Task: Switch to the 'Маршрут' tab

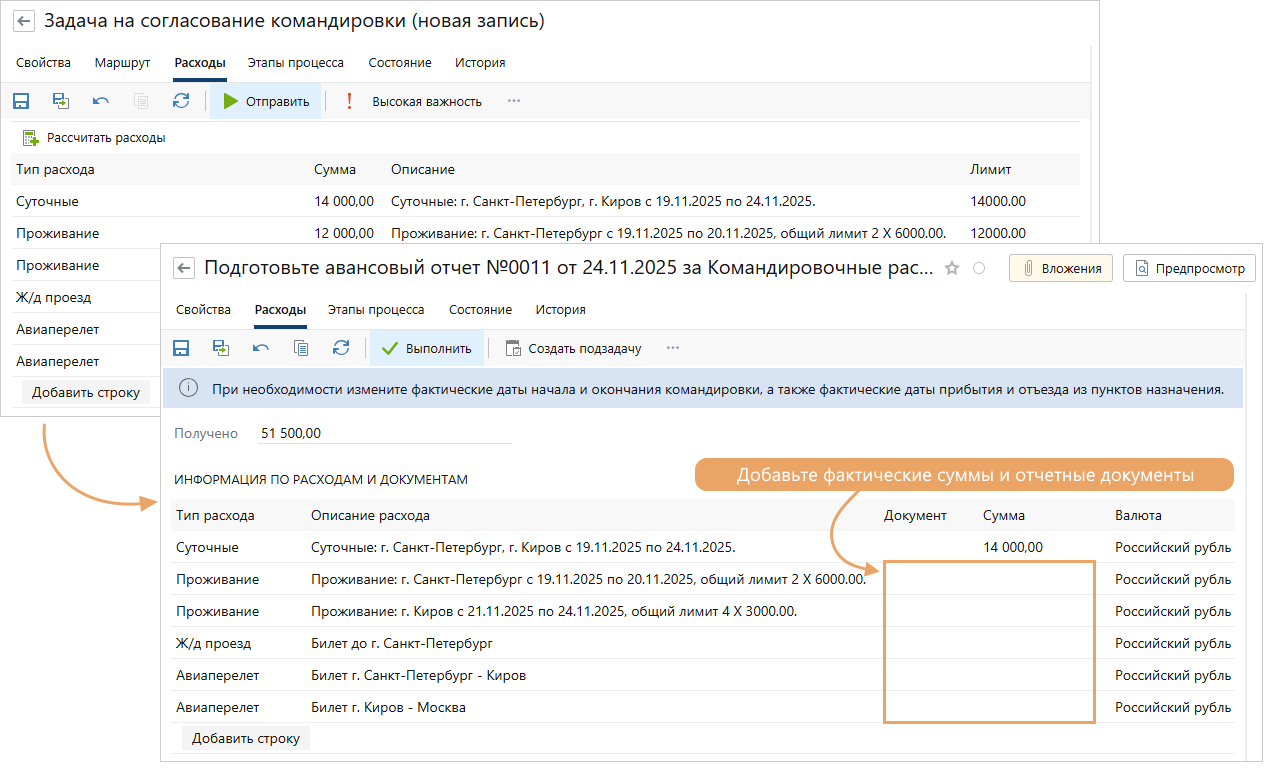Action: [122, 63]
